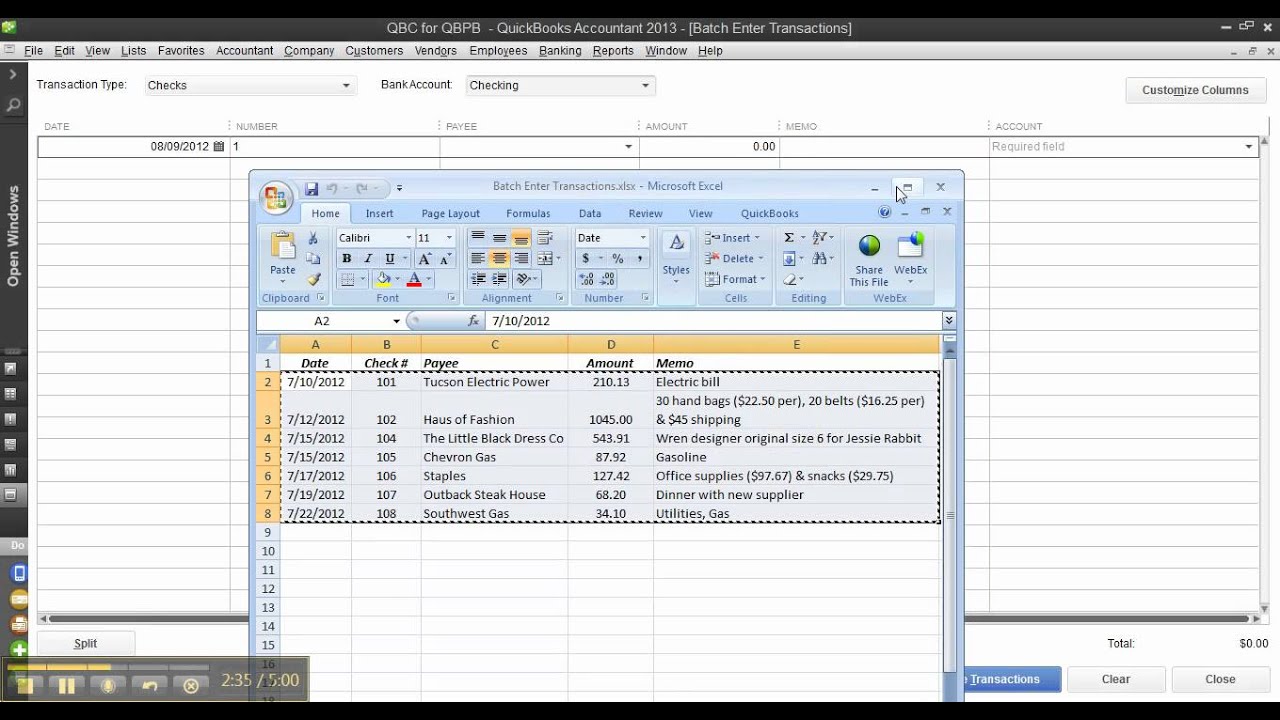Cut selection using the scissors icon
Viewport: 1280px width, 720px height.
tap(313, 238)
